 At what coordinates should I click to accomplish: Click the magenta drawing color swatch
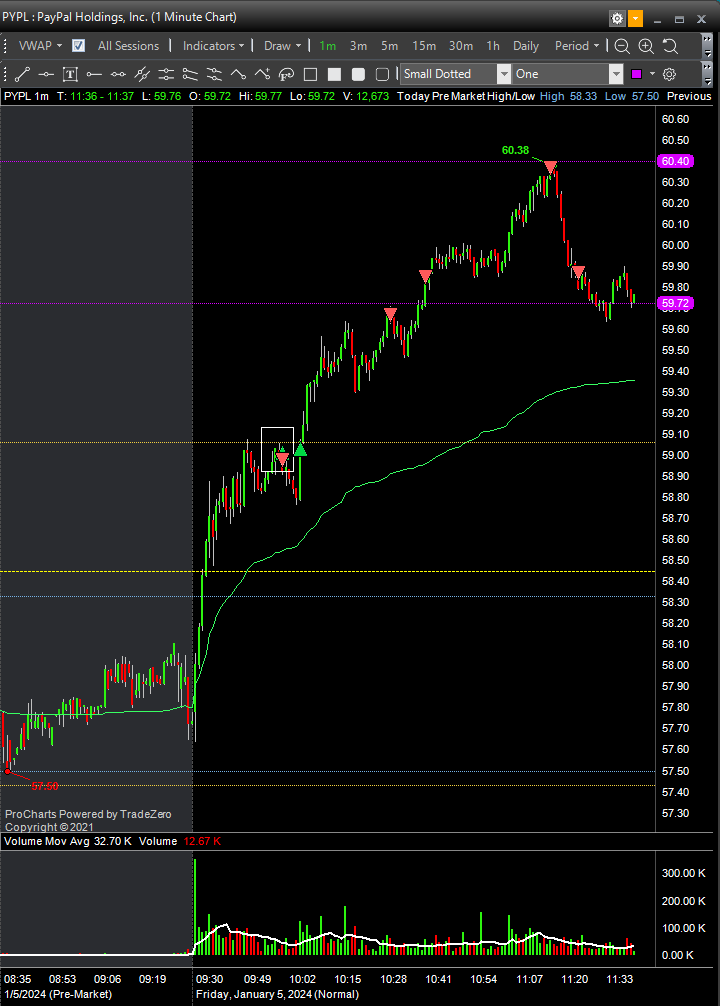(637, 74)
